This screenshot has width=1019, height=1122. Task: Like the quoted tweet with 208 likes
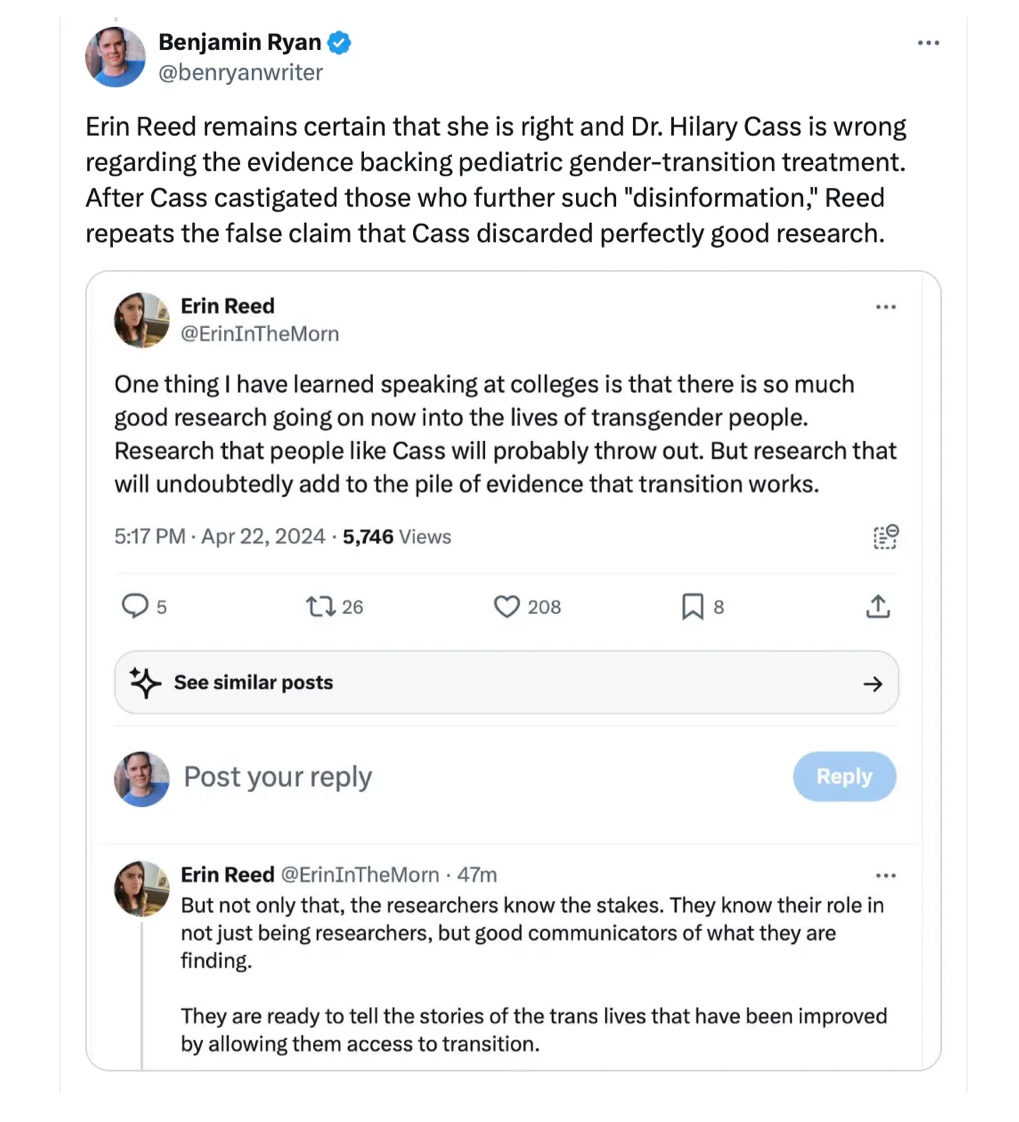tap(509, 606)
